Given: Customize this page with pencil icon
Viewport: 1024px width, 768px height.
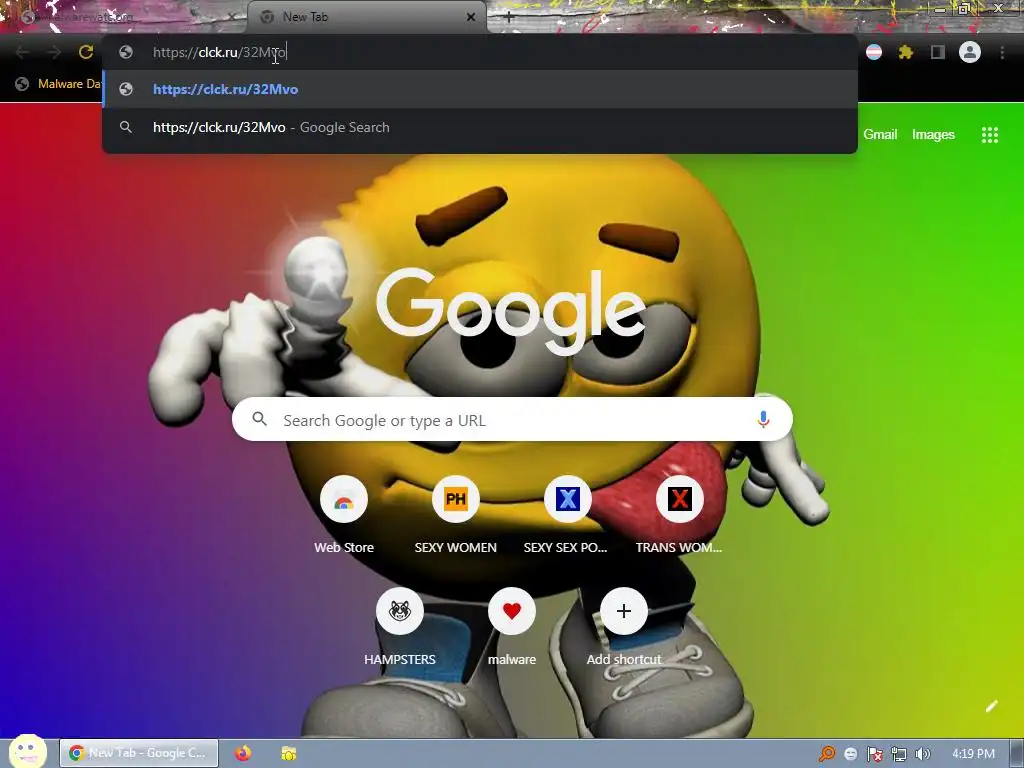Looking at the screenshot, I should click(x=991, y=706).
